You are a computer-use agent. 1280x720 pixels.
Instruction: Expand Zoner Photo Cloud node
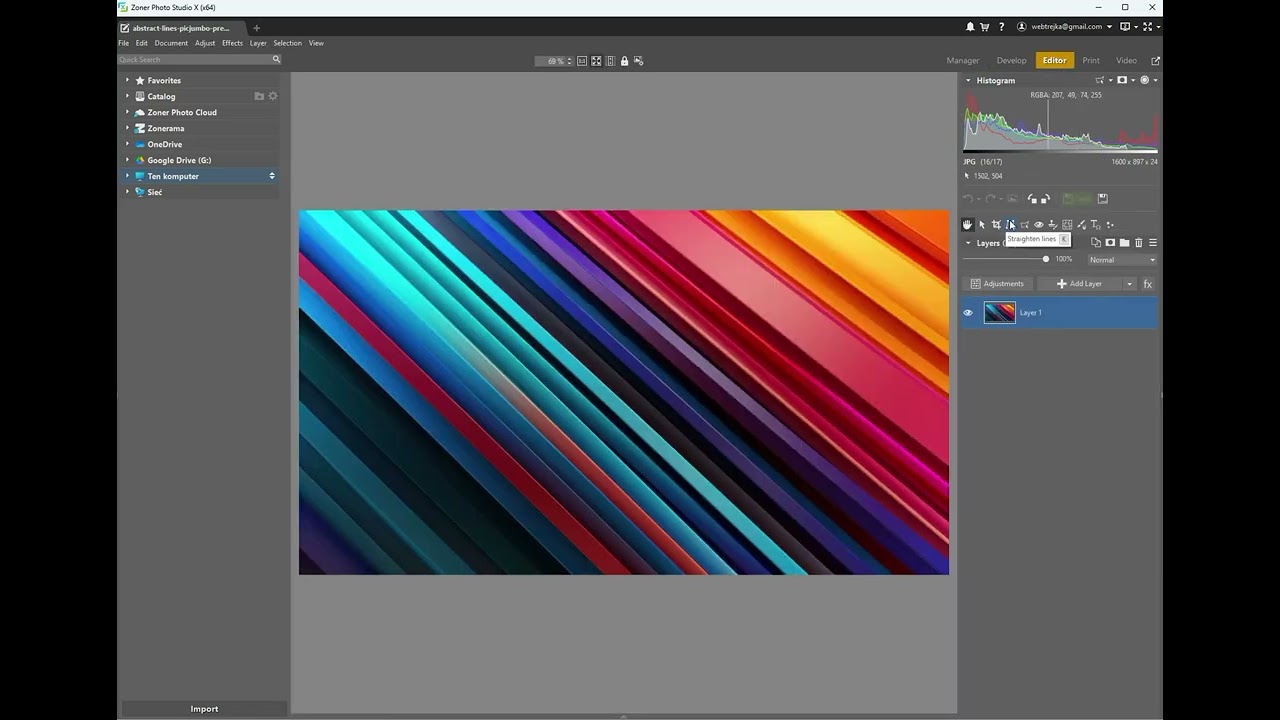[127, 112]
